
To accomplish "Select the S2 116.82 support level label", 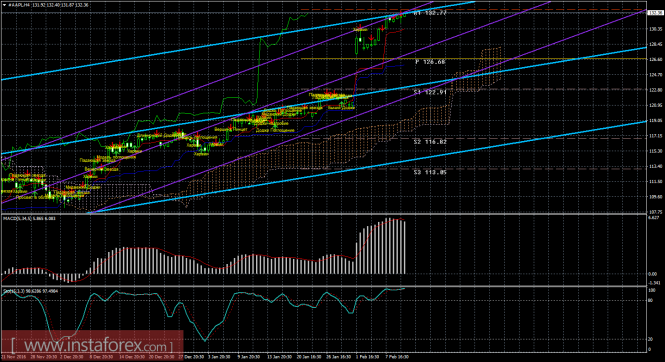I will [430, 142].
